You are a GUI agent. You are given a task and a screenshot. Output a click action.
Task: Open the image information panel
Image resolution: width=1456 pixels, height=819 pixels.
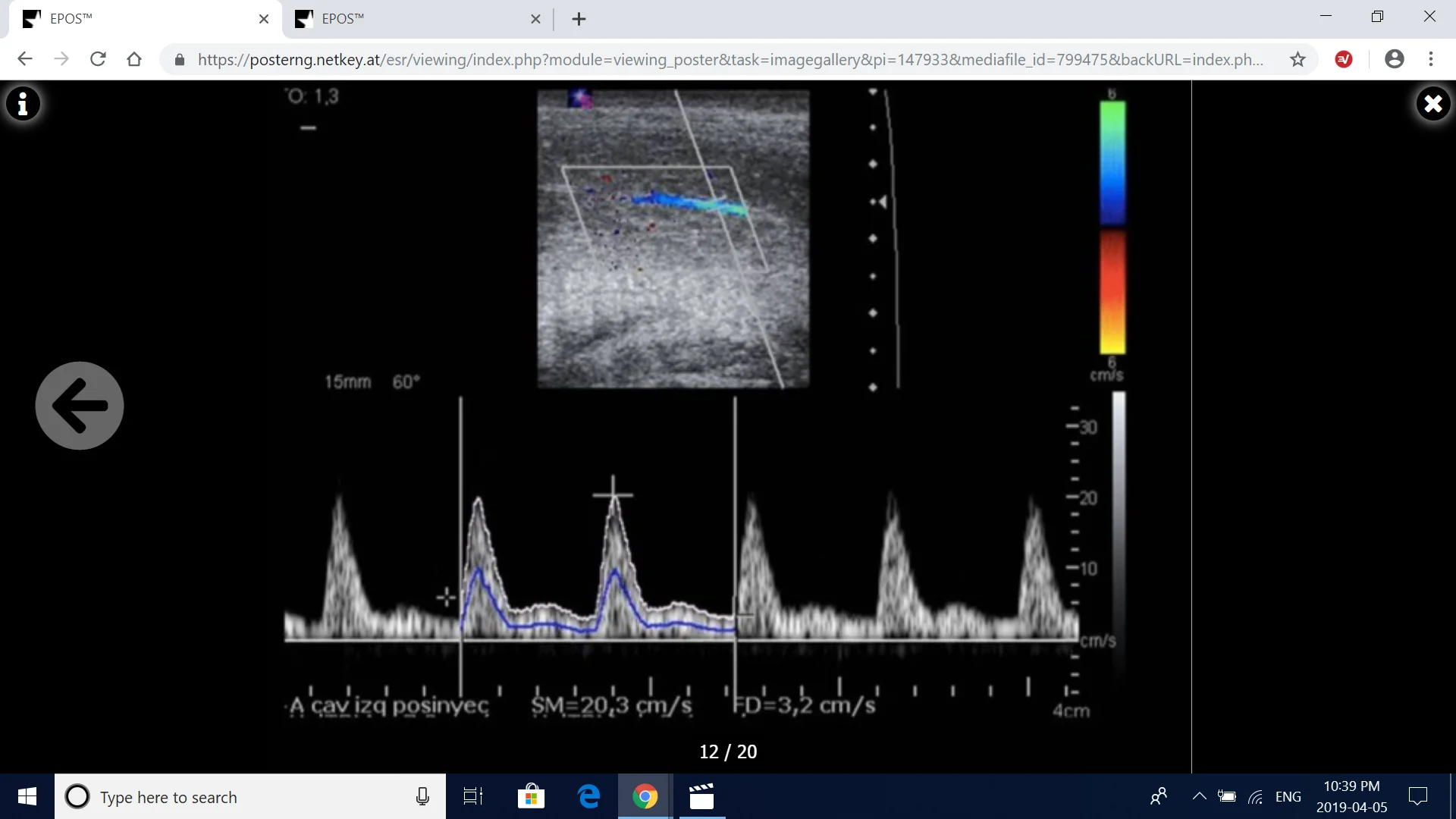[24, 104]
